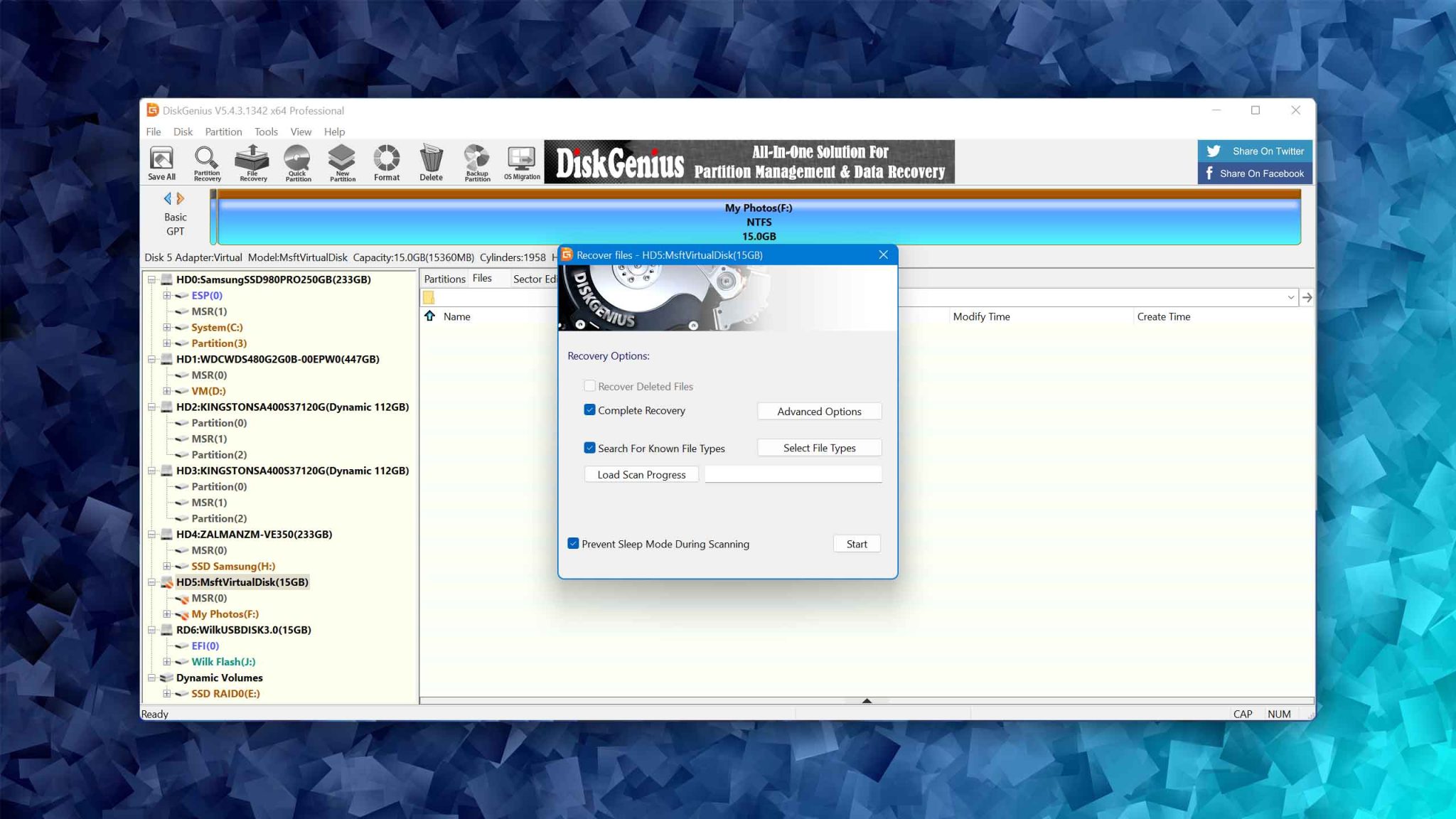1456x819 pixels.
Task: Select the Format toolbar icon
Action: click(x=387, y=163)
